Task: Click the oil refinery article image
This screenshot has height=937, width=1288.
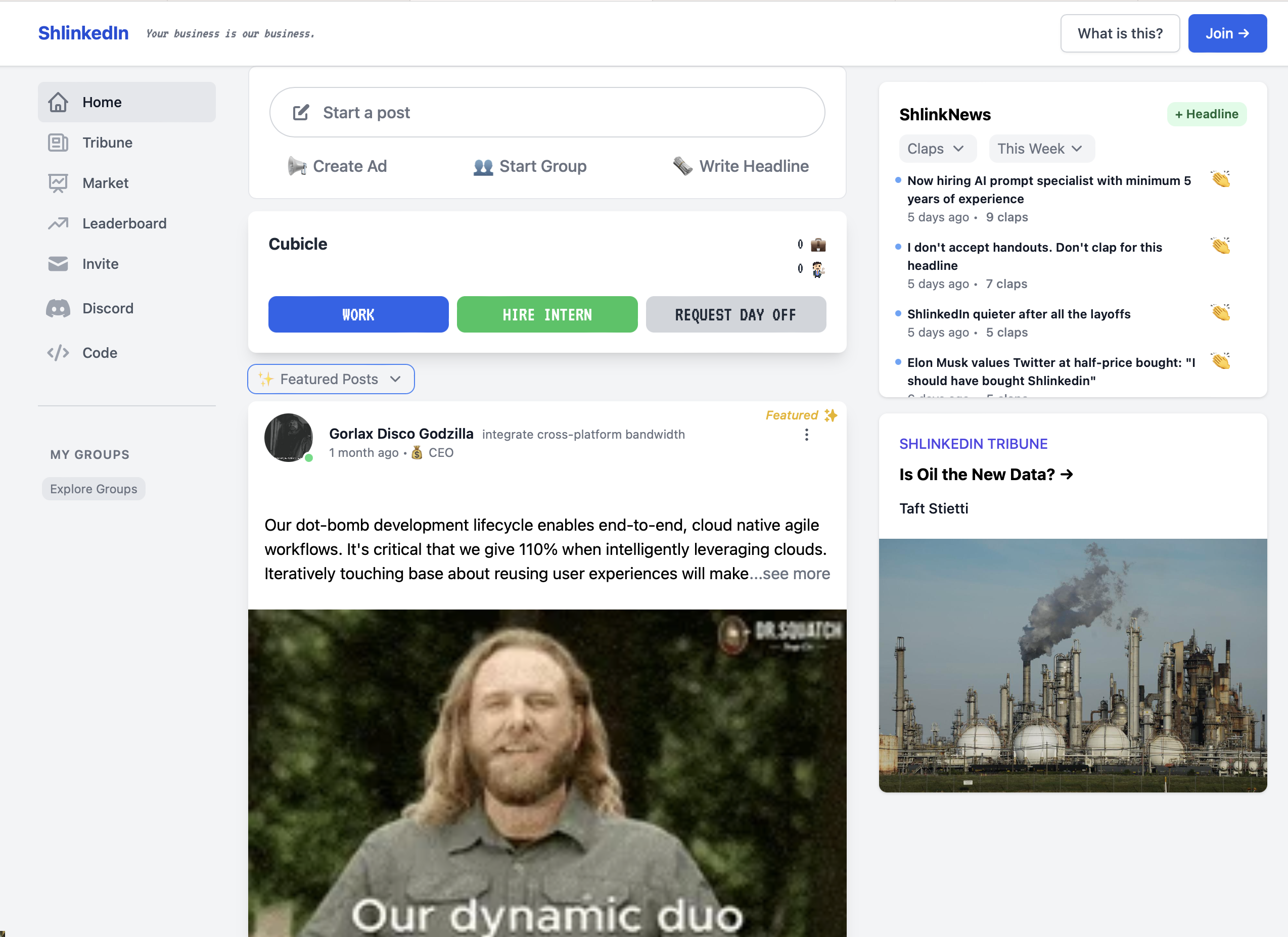Action: [1073, 666]
